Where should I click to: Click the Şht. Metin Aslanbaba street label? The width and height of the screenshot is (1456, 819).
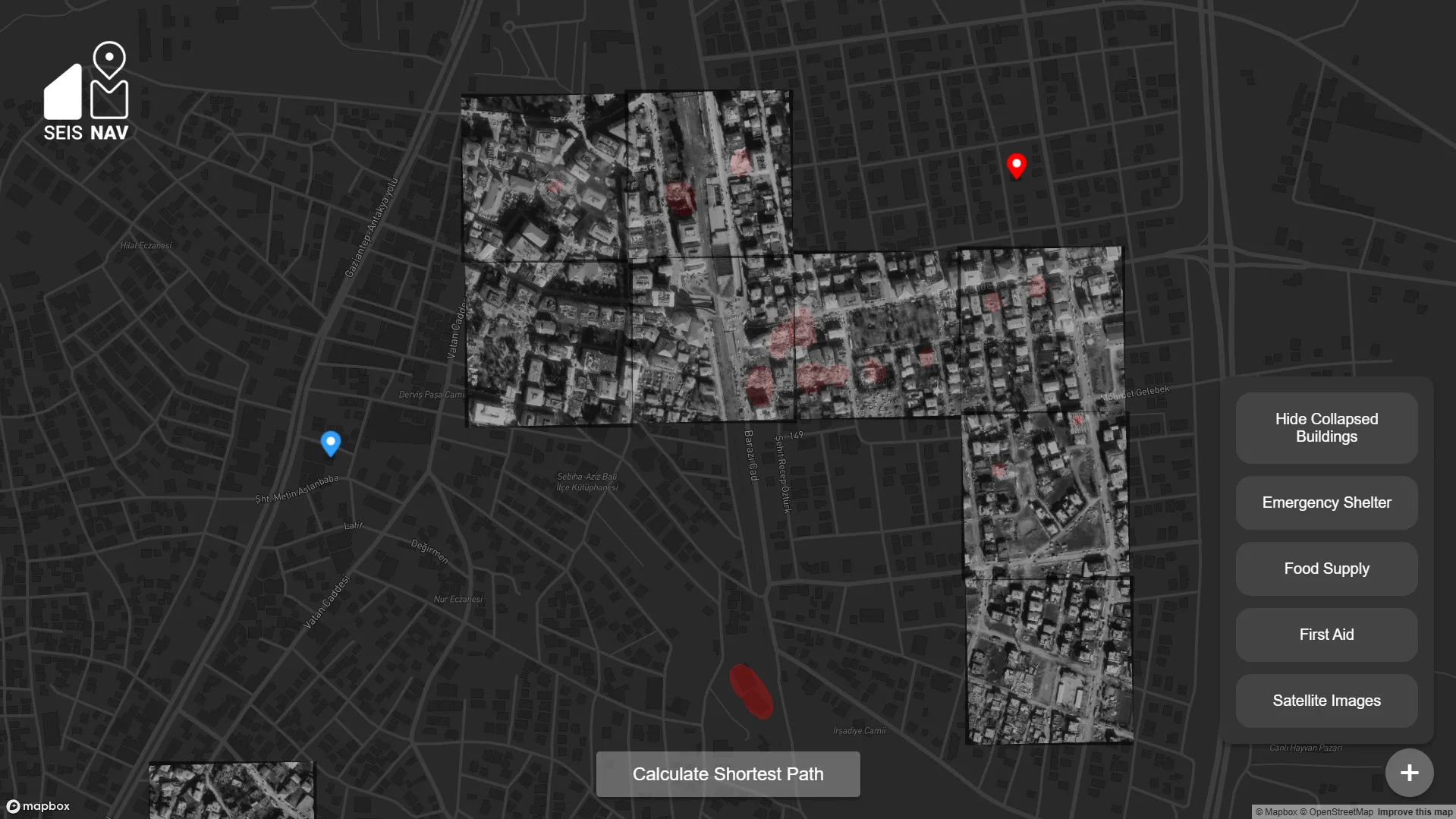click(x=297, y=489)
